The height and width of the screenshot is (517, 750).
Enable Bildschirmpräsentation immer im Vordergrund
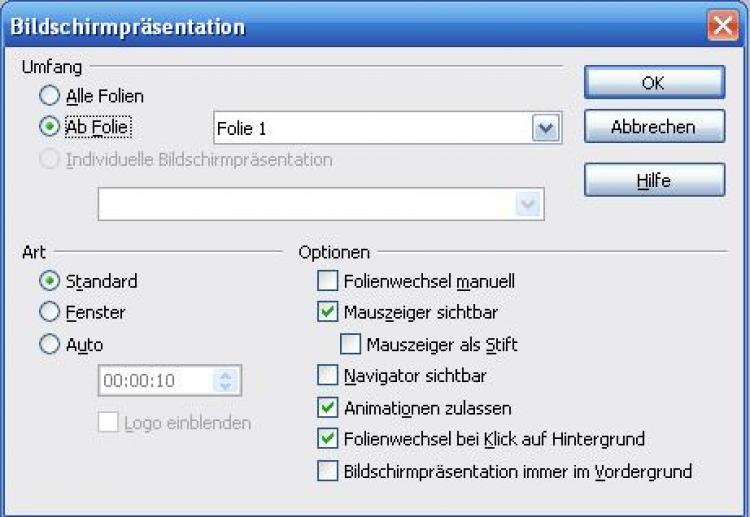pos(328,471)
